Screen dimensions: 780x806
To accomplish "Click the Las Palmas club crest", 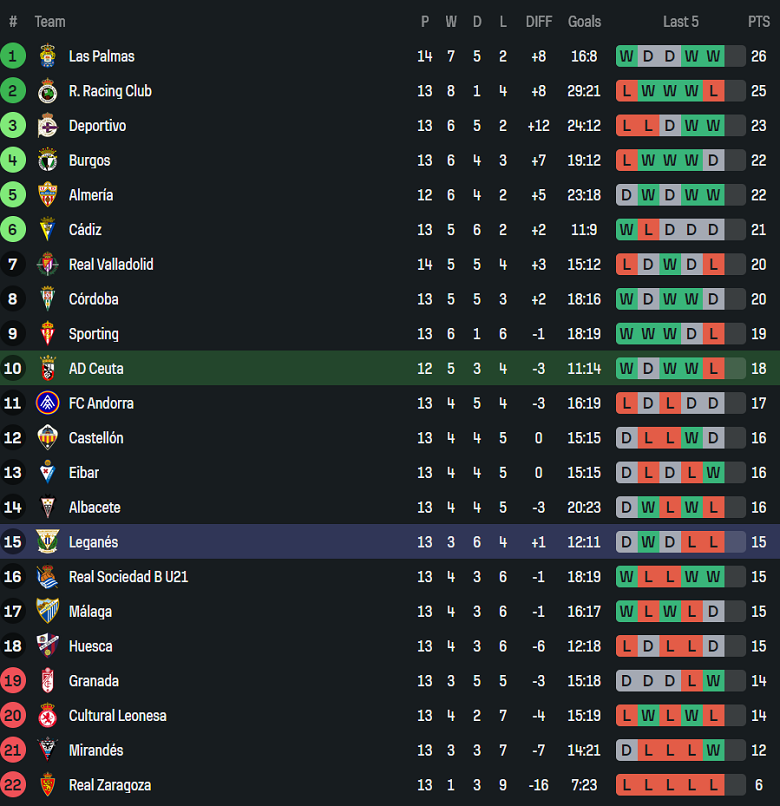I will coord(47,56).
